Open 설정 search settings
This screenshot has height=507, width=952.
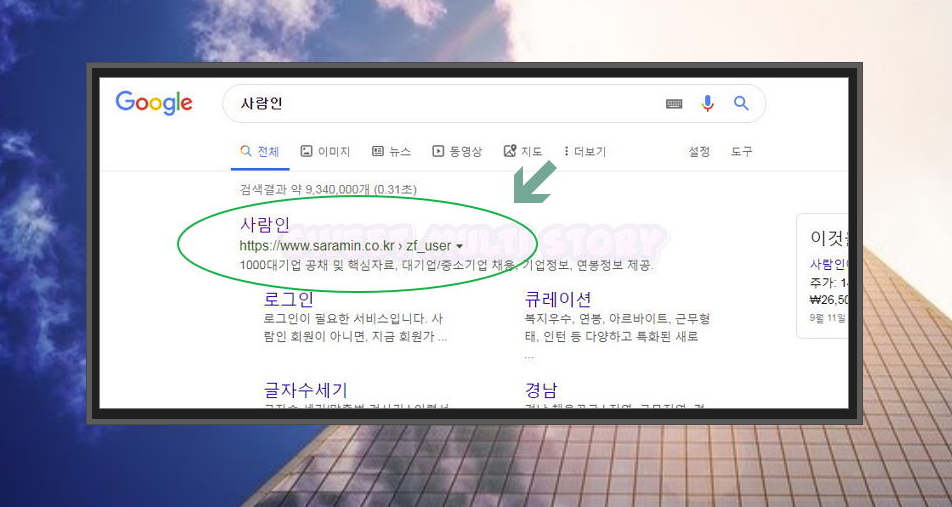[x=699, y=151]
